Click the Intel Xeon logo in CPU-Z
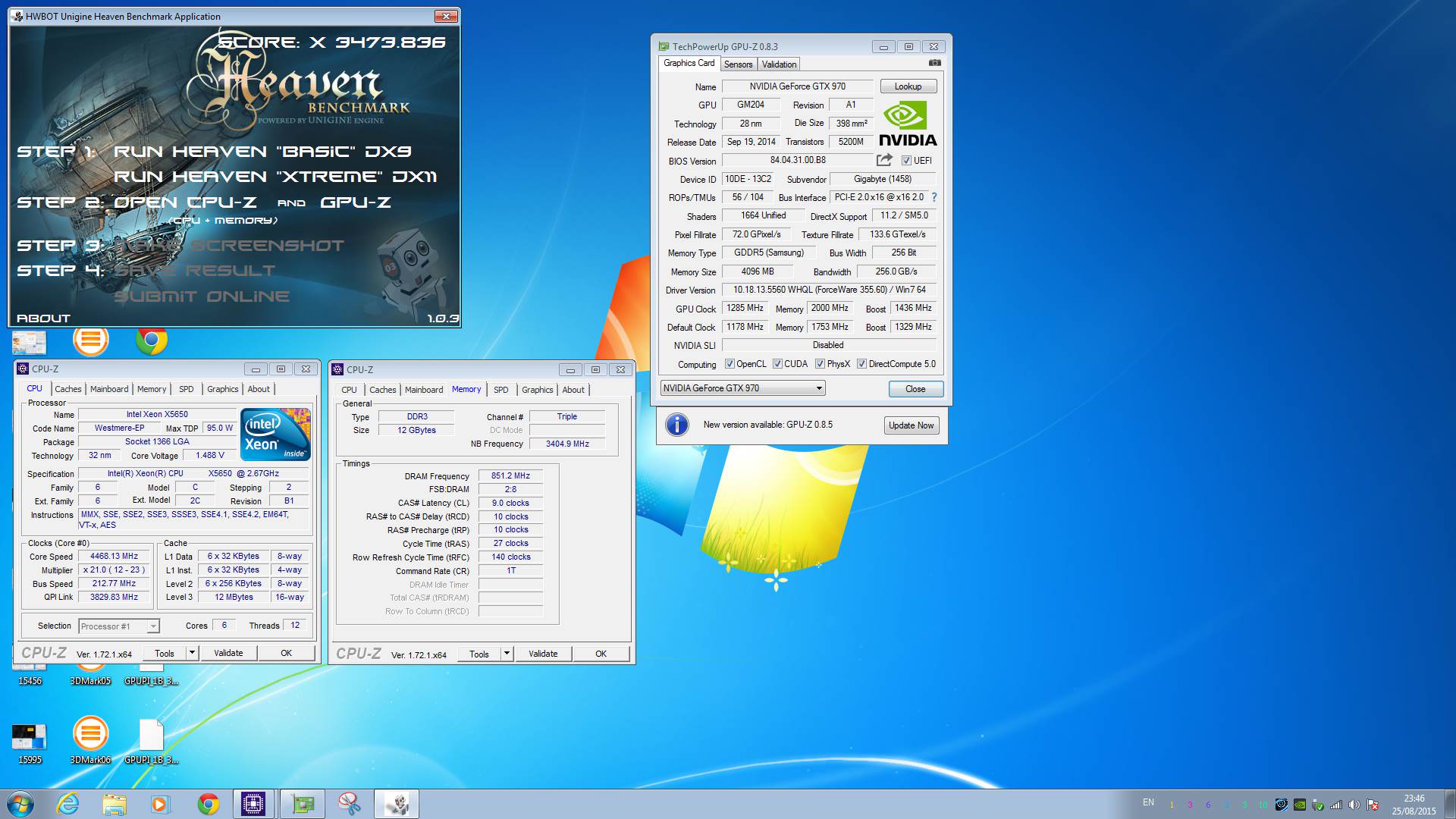This screenshot has height=819, width=1456. [x=275, y=435]
